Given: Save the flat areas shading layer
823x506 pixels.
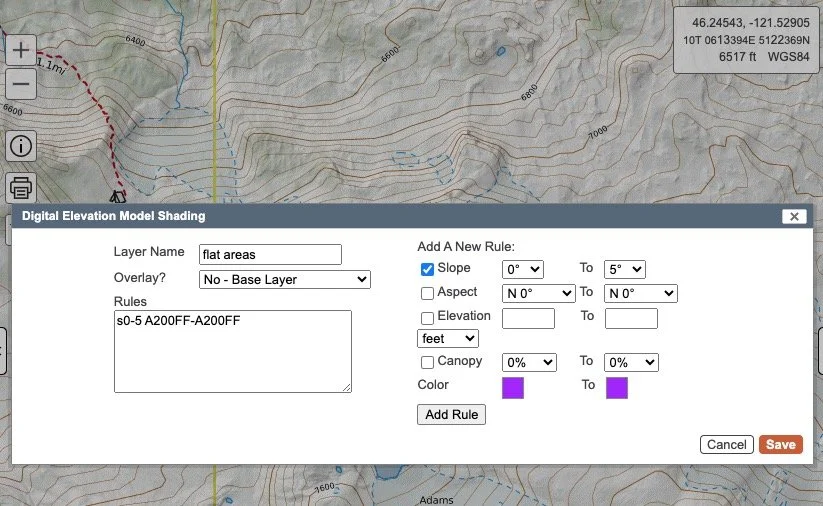Looking at the screenshot, I should [x=780, y=445].
